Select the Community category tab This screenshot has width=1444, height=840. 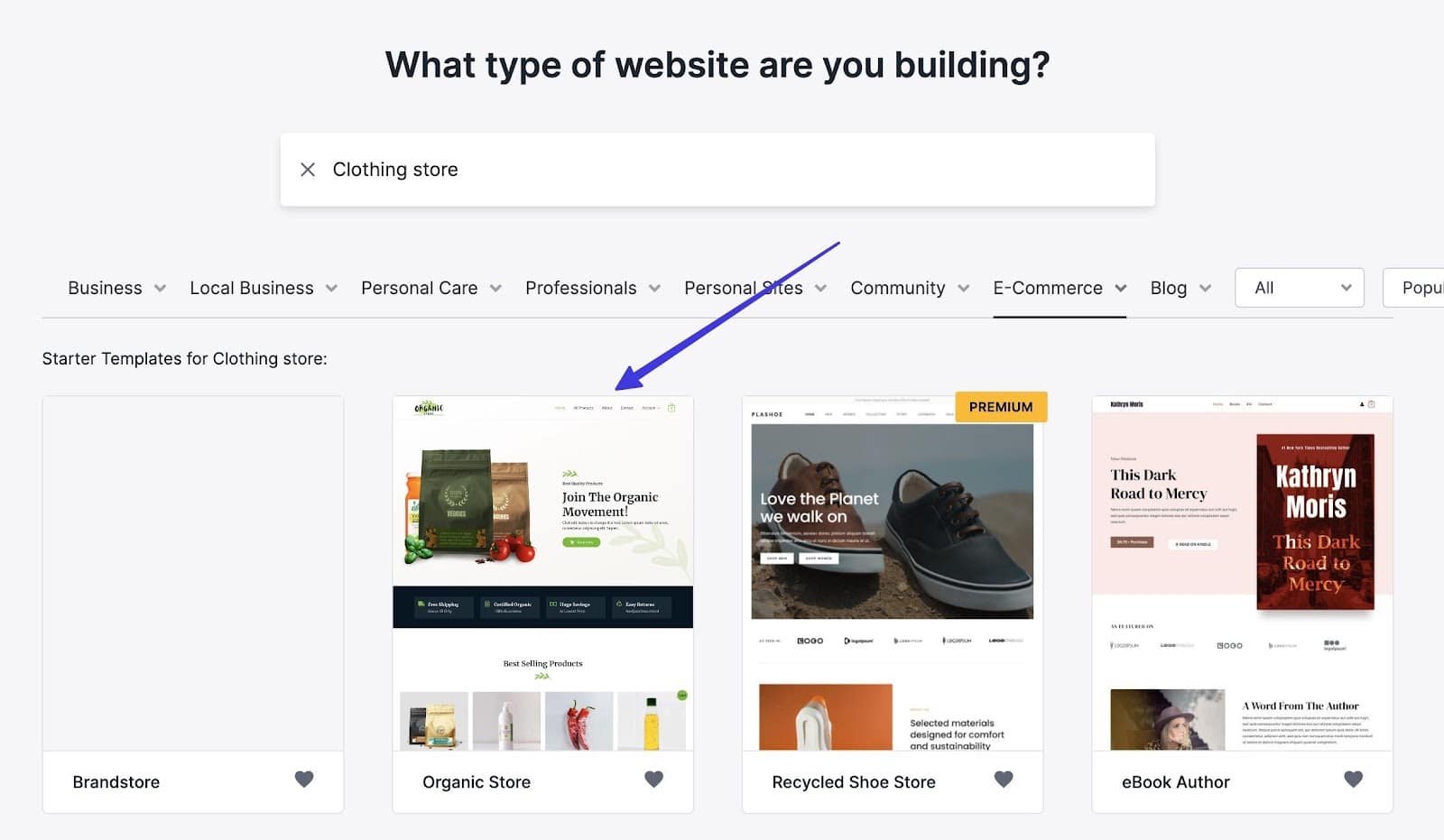(x=897, y=288)
